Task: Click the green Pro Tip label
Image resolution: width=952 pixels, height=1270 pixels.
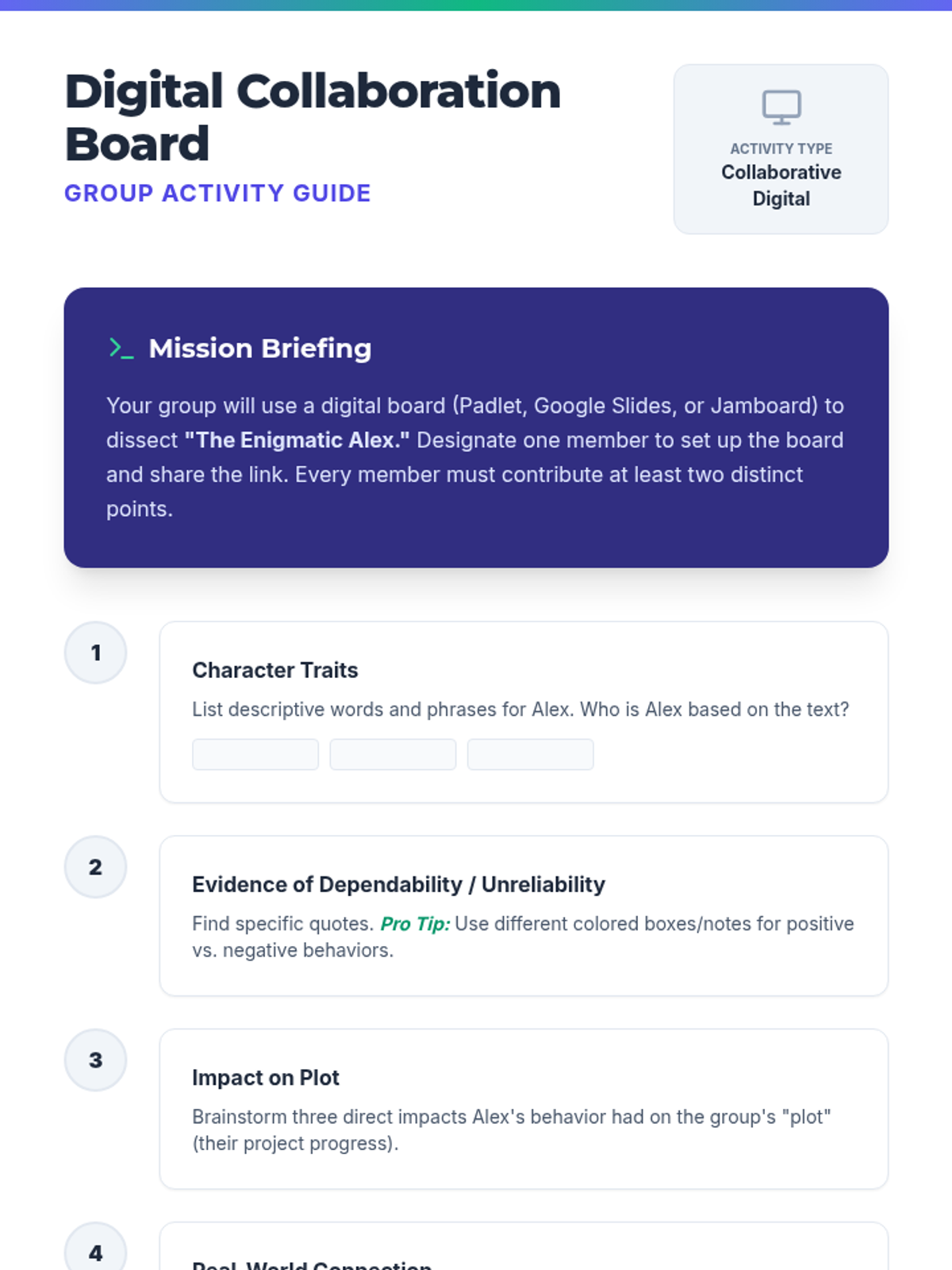Action: click(x=415, y=924)
